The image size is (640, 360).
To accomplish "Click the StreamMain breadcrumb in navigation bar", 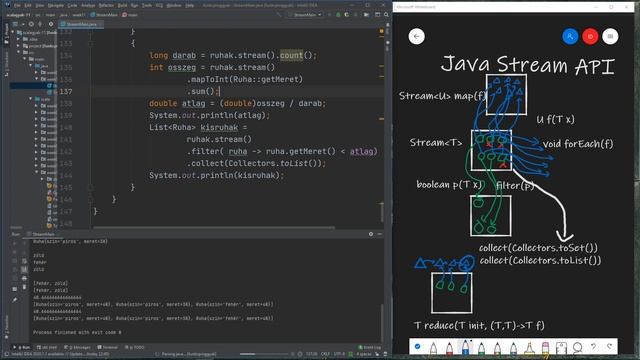I will pos(104,15).
